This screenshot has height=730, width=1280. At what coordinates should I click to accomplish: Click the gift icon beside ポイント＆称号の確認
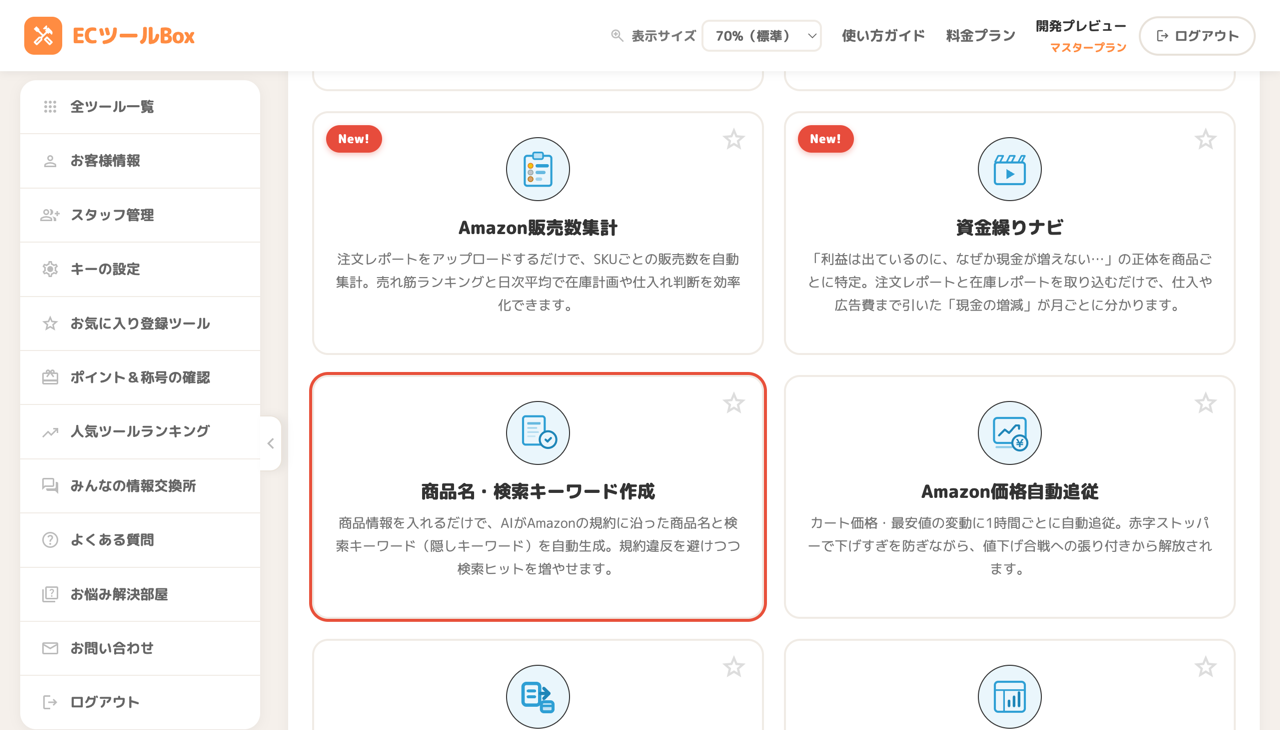[x=50, y=377]
